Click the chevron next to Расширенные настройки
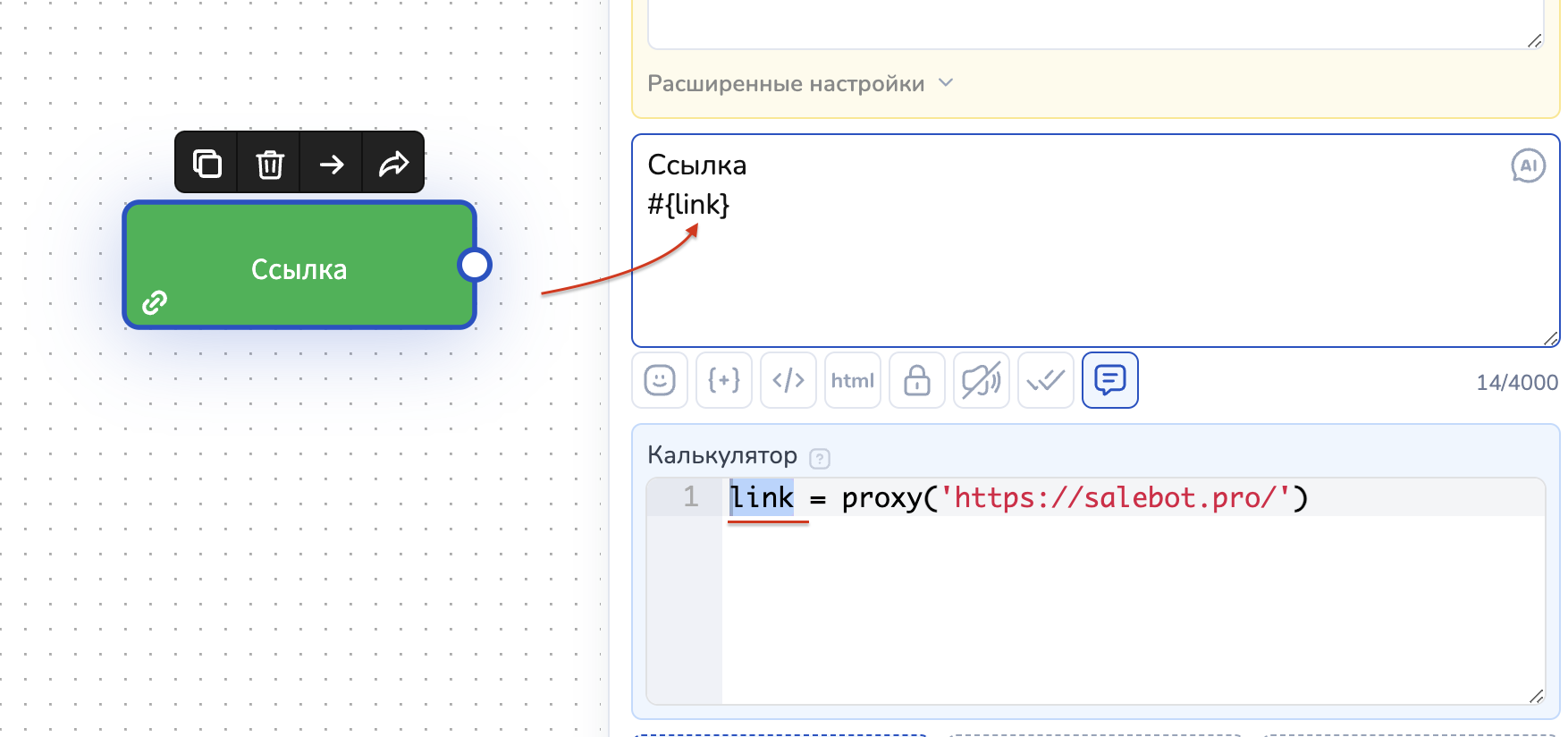The height and width of the screenshot is (737, 1568). coord(946,83)
